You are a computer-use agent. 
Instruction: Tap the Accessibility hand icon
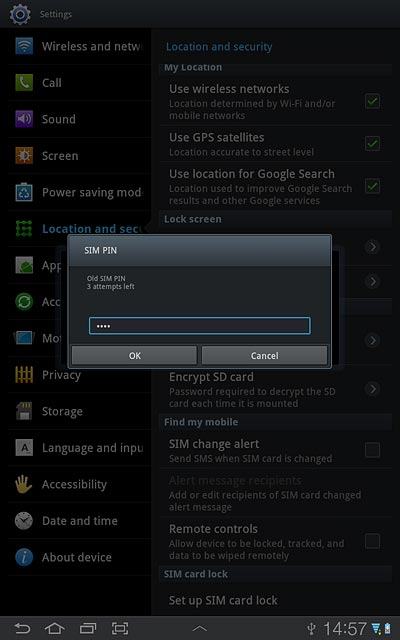[24, 484]
